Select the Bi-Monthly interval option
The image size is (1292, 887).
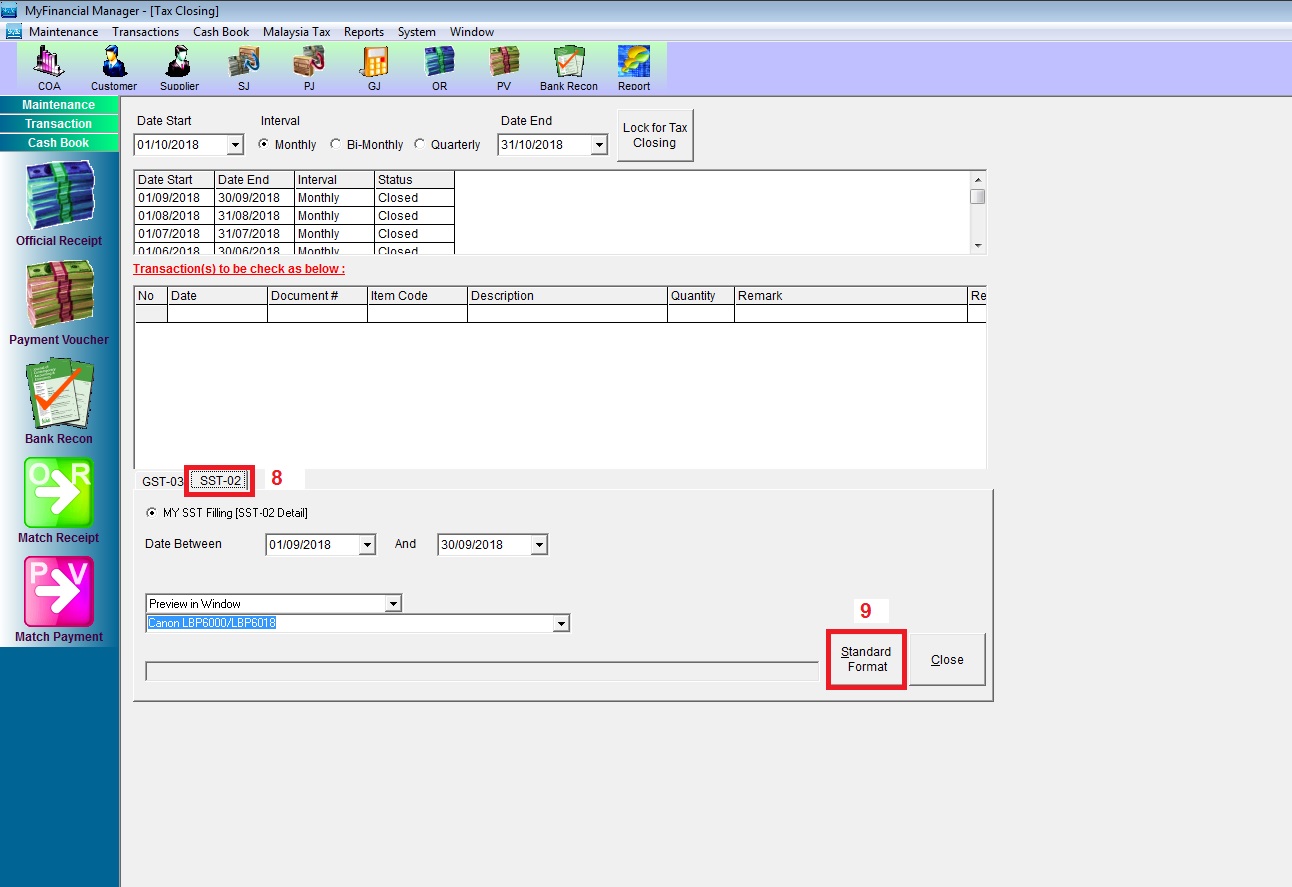pyautogui.click(x=335, y=145)
